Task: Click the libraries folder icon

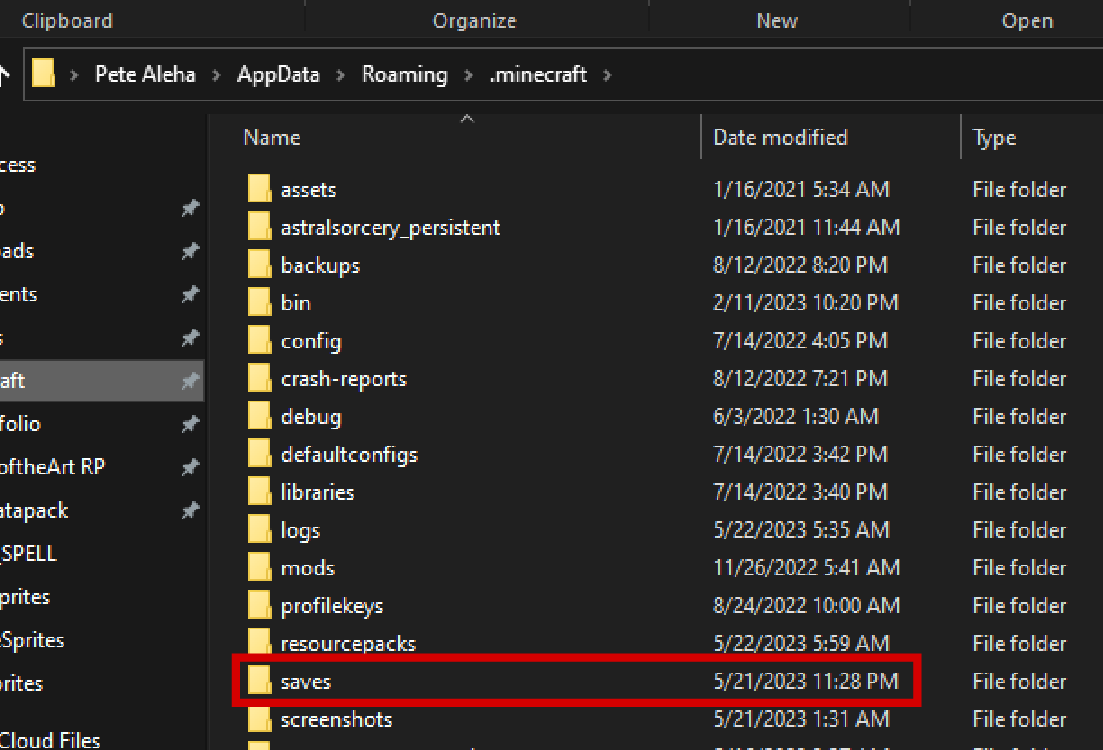Action: (x=260, y=492)
